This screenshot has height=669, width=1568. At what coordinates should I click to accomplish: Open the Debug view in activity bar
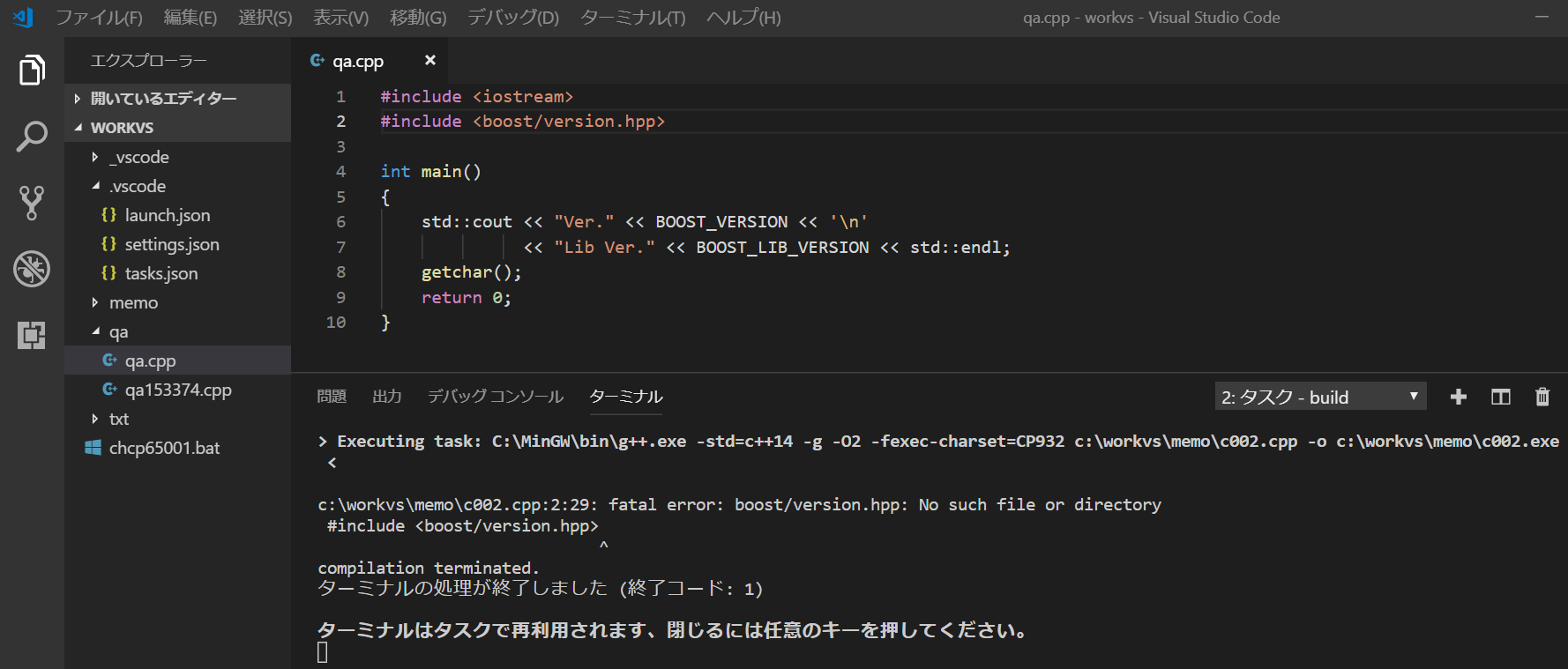click(x=32, y=269)
